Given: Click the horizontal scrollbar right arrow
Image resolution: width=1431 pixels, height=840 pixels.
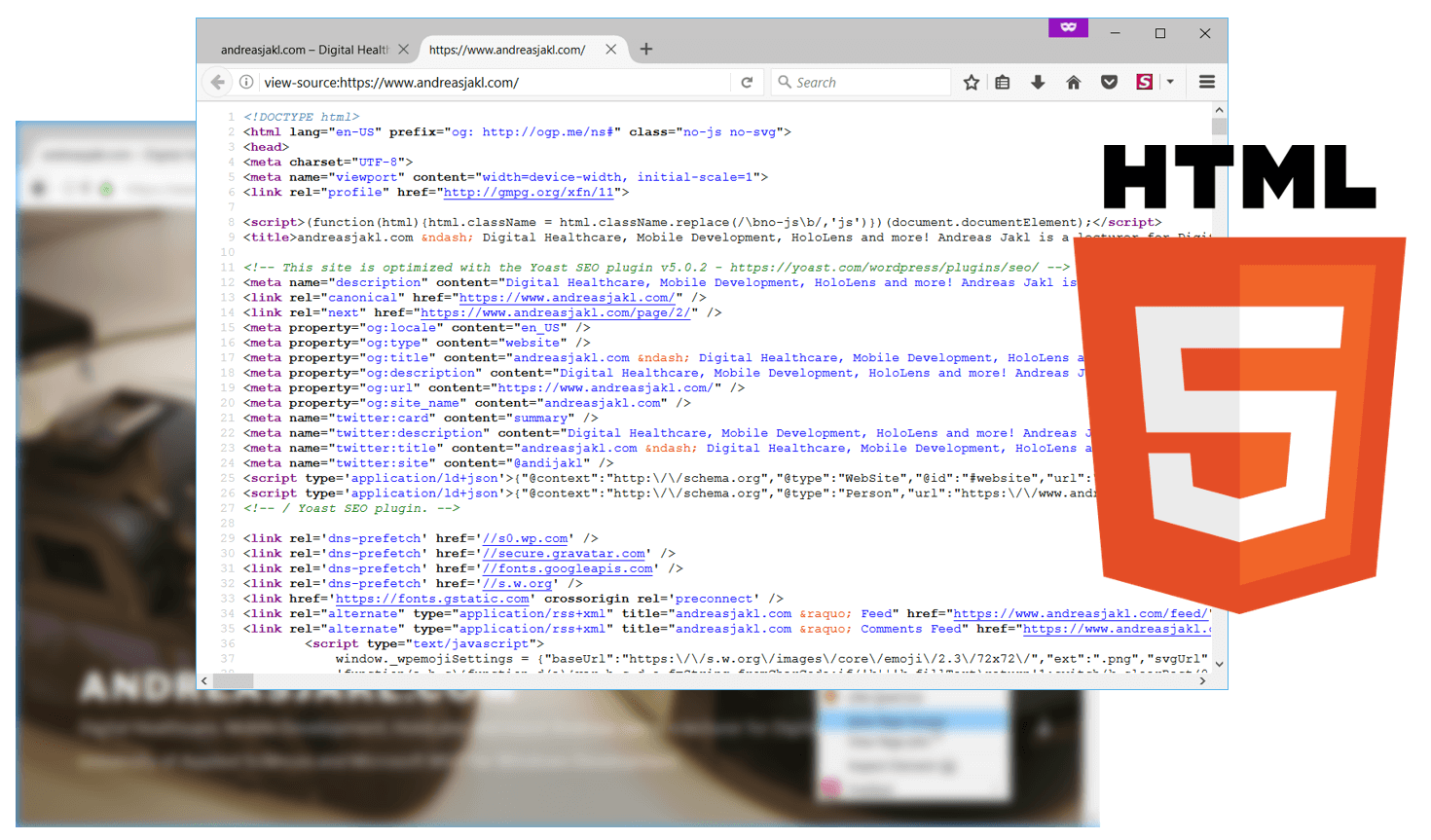Looking at the screenshot, I should (x=1203, y=681).
